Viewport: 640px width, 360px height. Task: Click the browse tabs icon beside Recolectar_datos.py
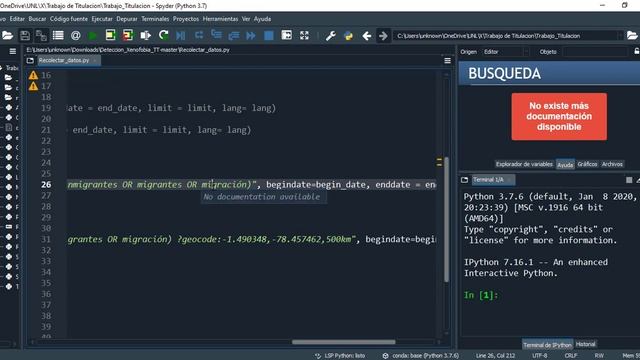(30, 60)
